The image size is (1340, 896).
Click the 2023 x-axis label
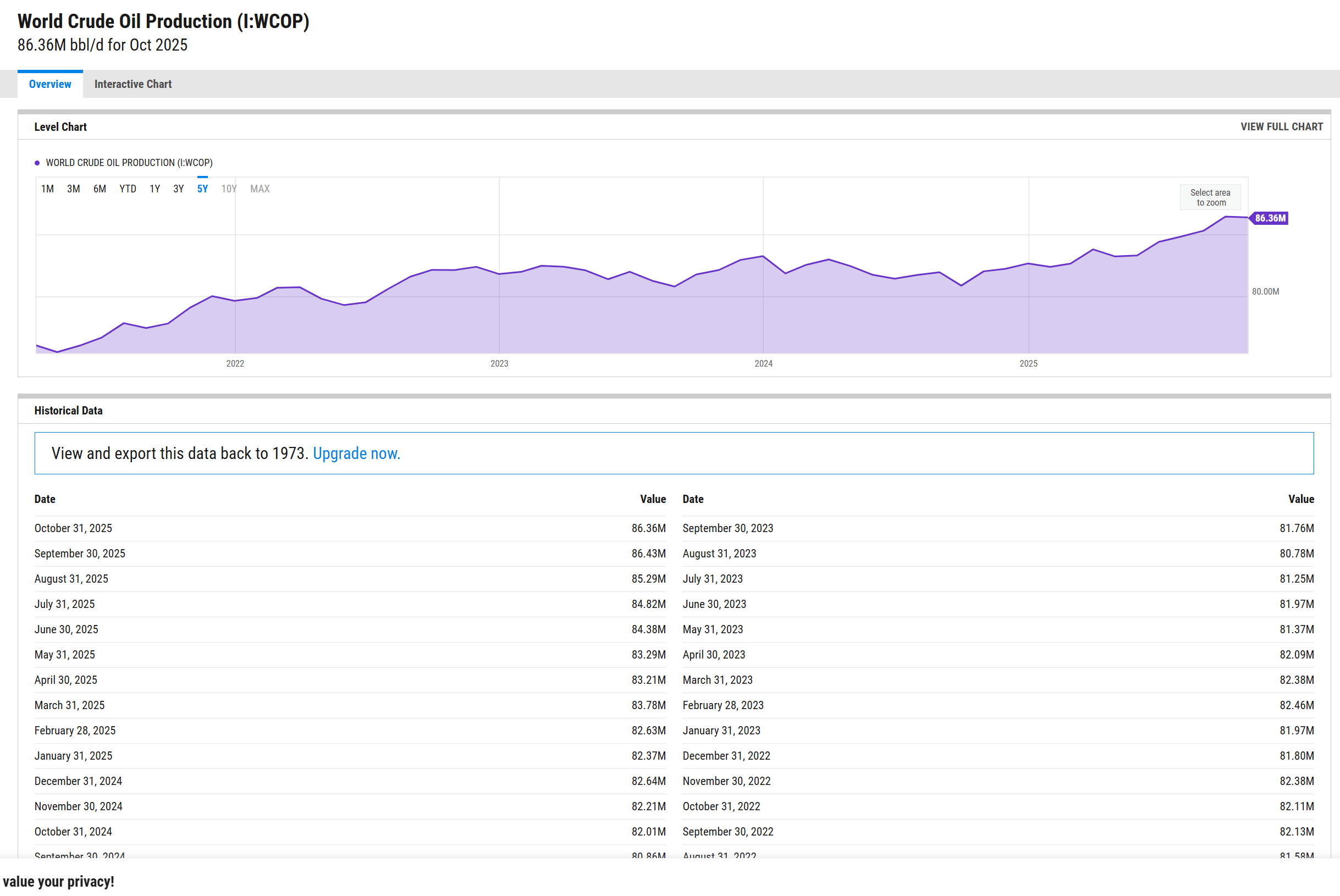click(499, 363)
